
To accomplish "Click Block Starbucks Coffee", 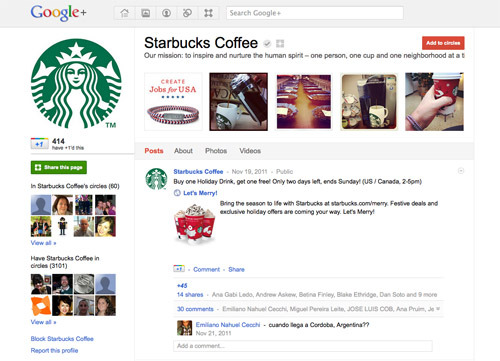I will 62,339.
